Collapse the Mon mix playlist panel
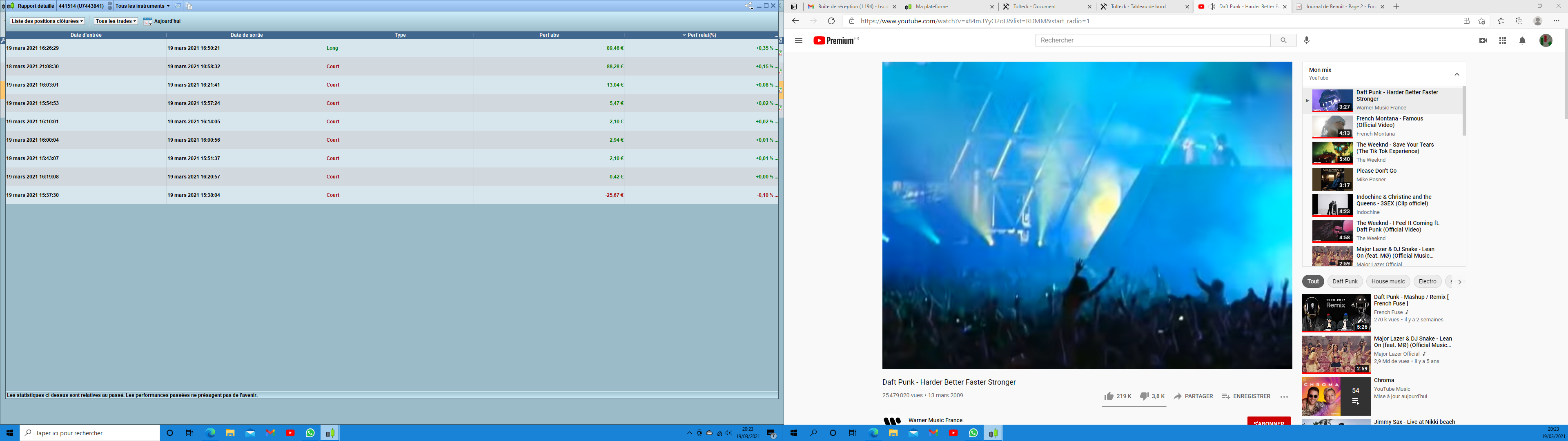The height and width of the screenshot is (441, 1568). [x=1457, y=74]
